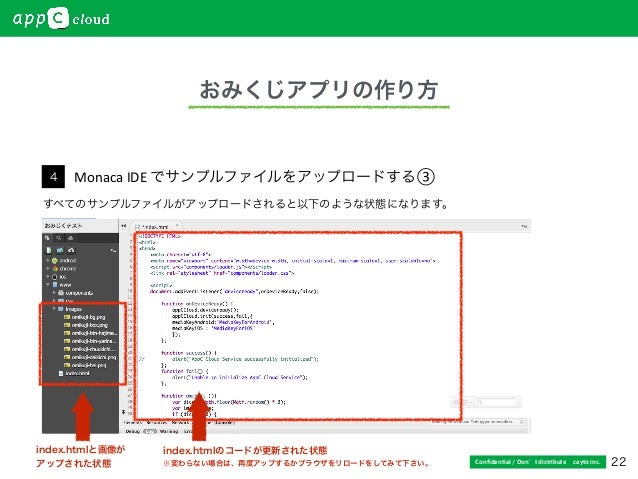The width and height of the screenshot is (638, 479).
Task: Close the index.html editor tab
Action: [177, 225]
